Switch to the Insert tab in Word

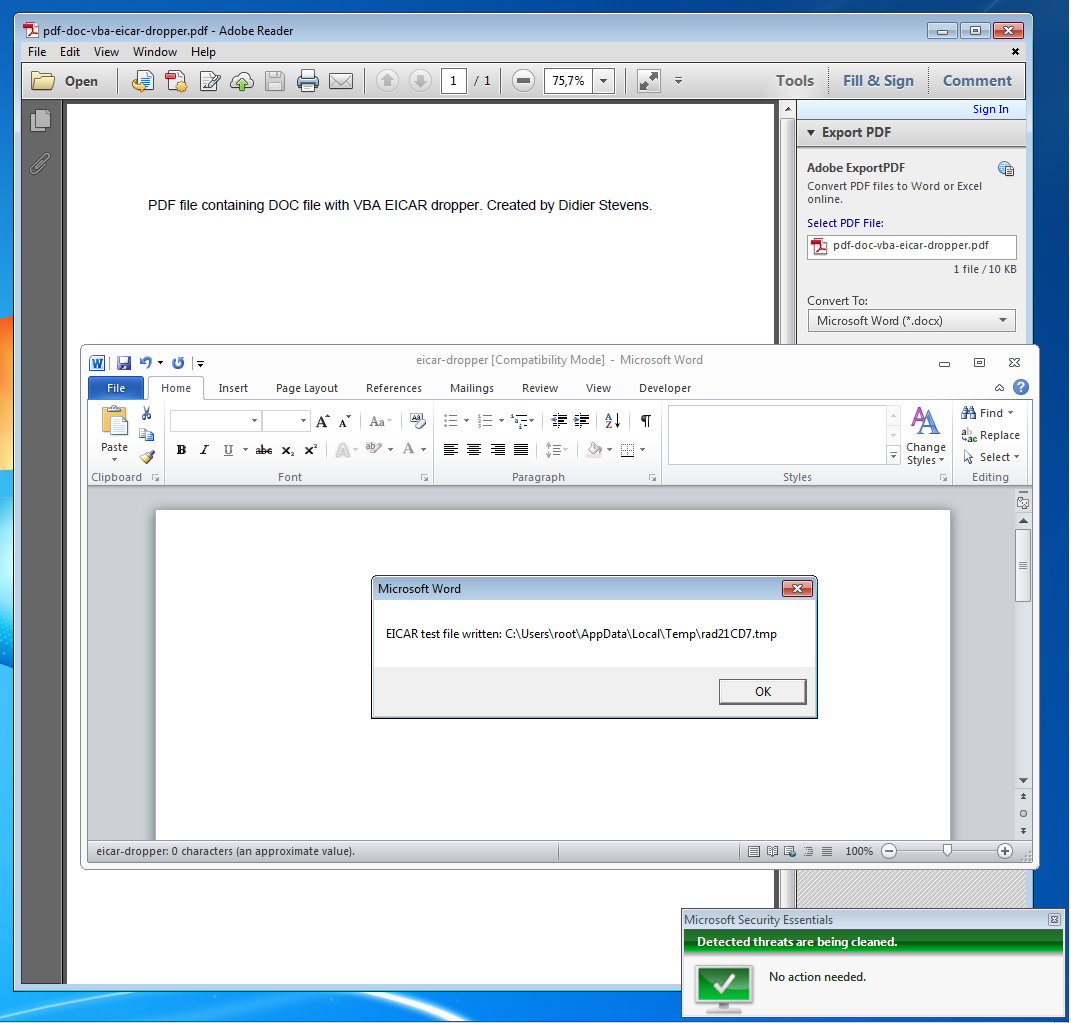coord(233,388)
